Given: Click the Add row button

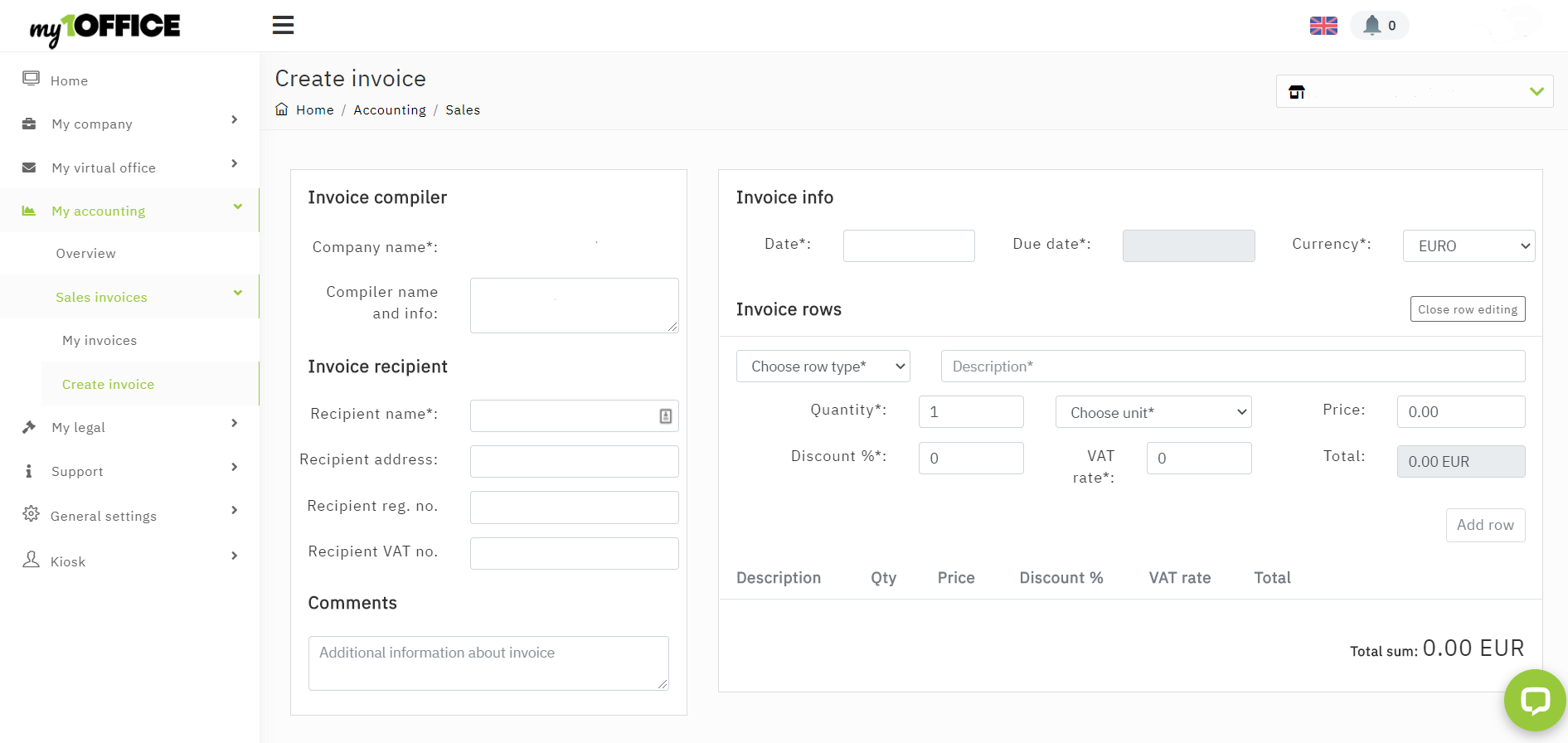Looking at the screenshot, I should (1484, 525).
